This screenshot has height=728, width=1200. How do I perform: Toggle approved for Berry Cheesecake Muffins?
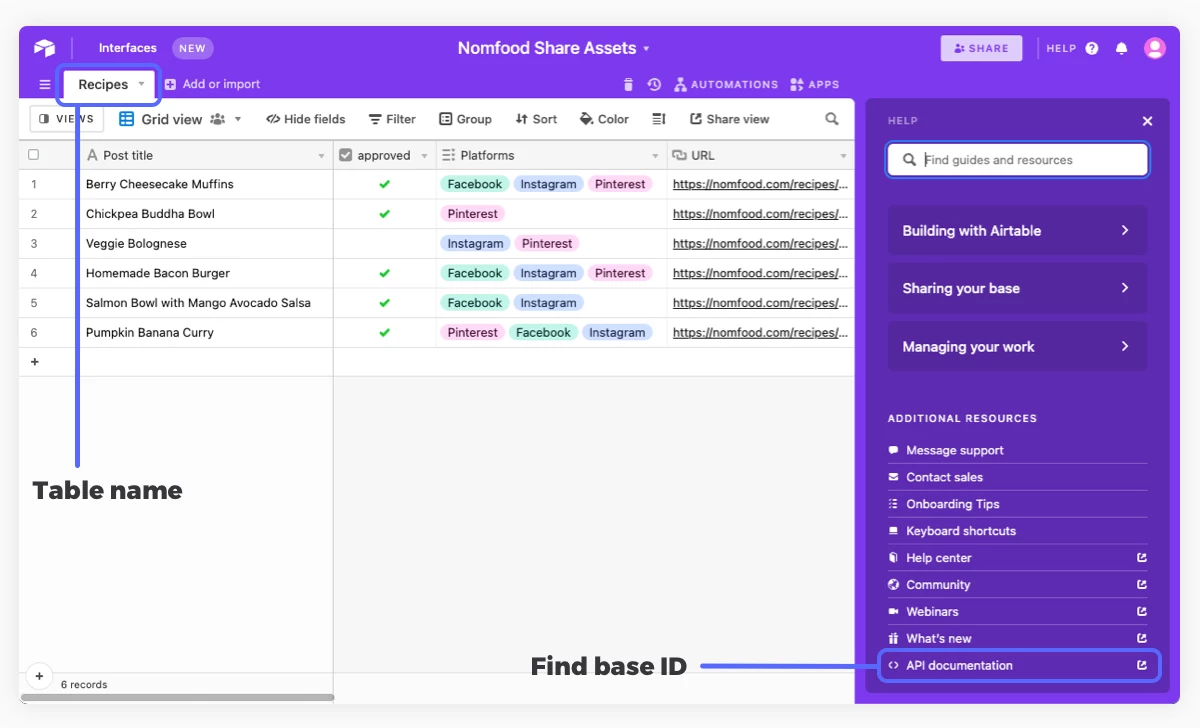click(x=385, y=184)
